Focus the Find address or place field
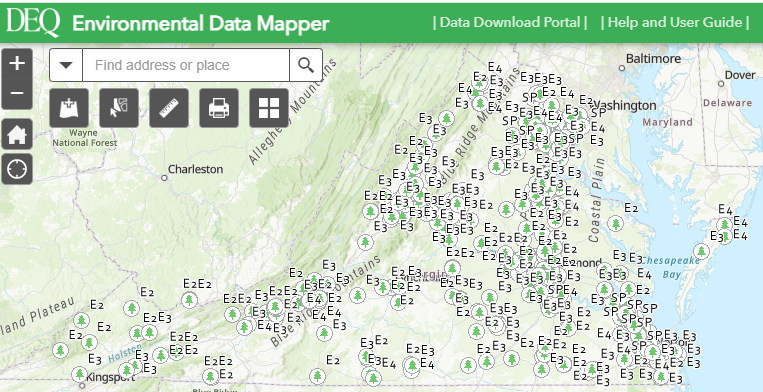This screenshot has height=392, width=763. [186, 65]
